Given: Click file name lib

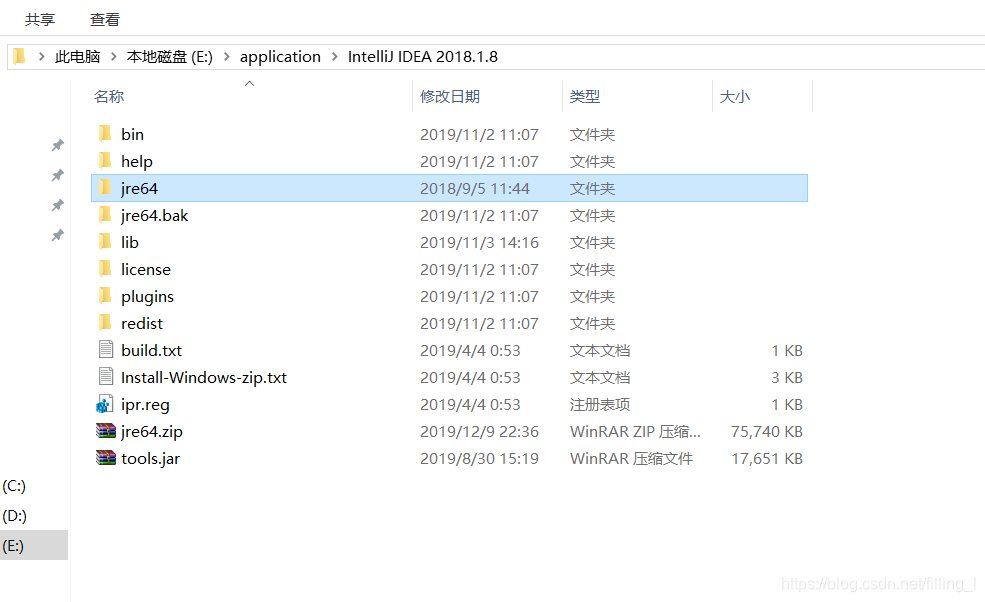Looking at the screenshot, I should tap(129, 243).
